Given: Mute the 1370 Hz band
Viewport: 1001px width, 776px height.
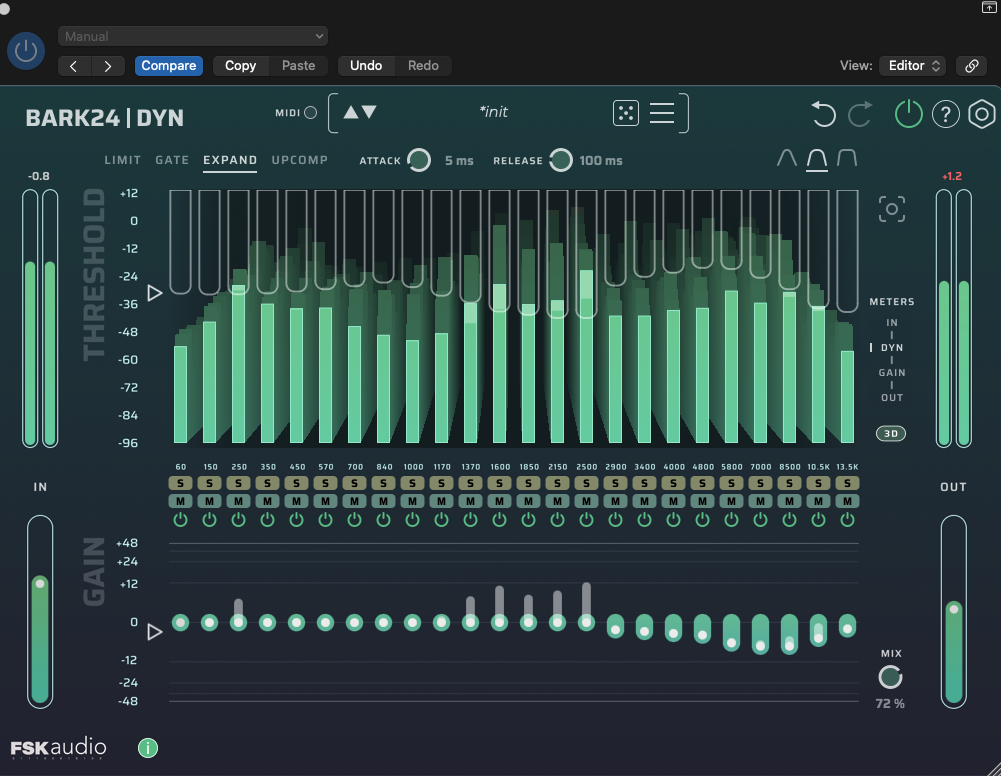Looking at the screenshot, I should point(470,501).
